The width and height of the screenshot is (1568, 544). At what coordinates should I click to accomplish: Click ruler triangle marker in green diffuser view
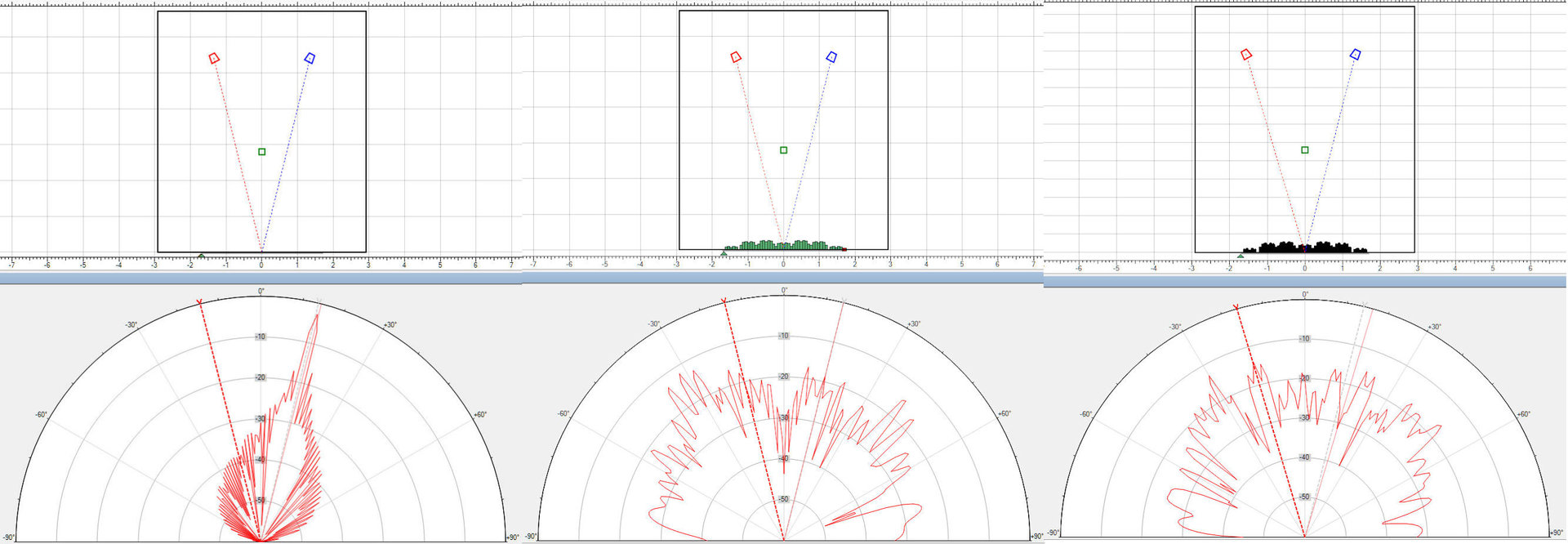tap(724, 255)
